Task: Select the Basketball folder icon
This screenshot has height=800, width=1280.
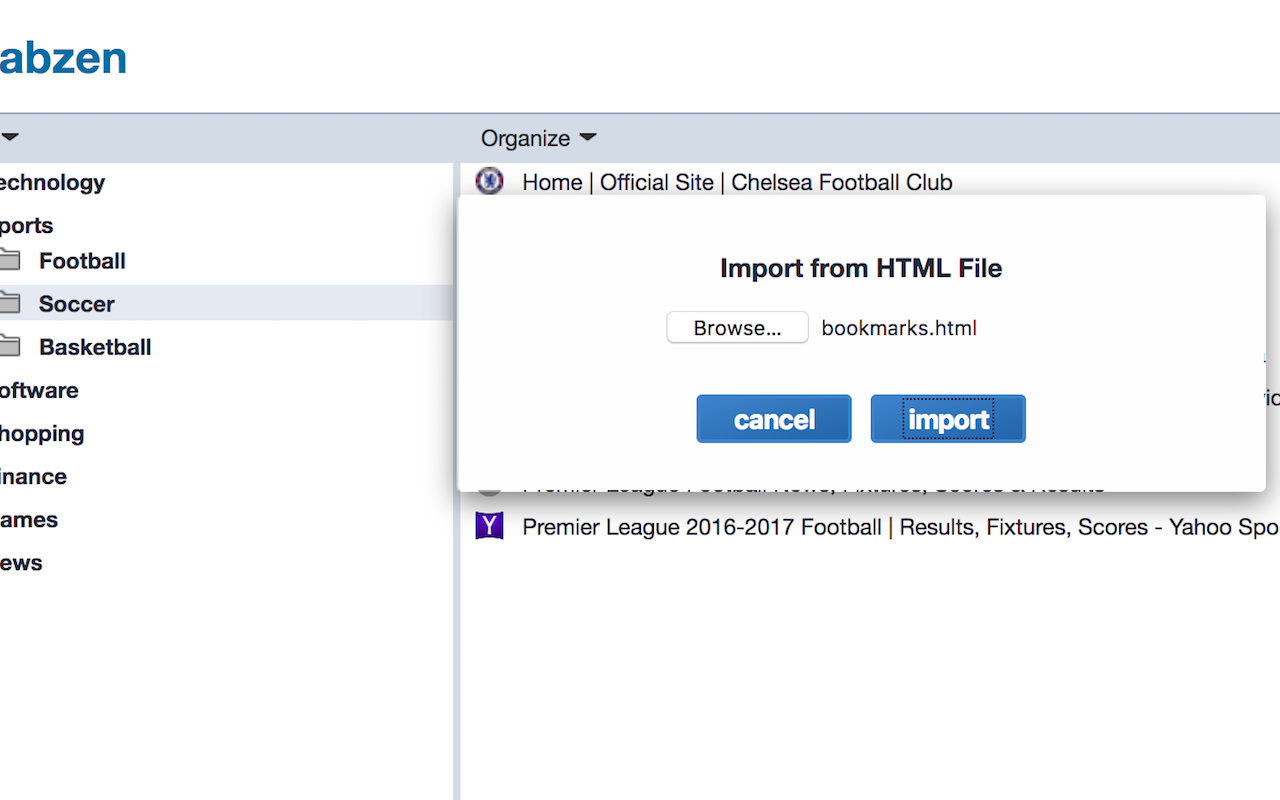Action: pos(9,347)
